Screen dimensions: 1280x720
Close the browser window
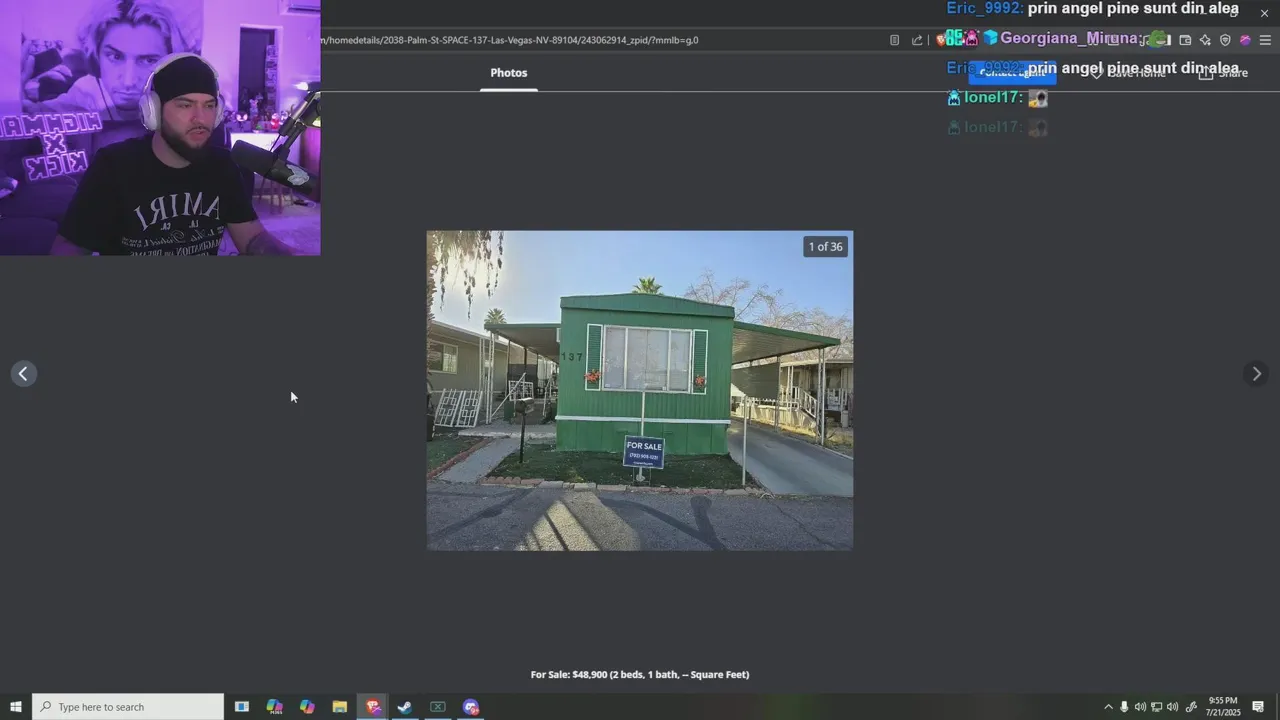[x=1264, y=13]
